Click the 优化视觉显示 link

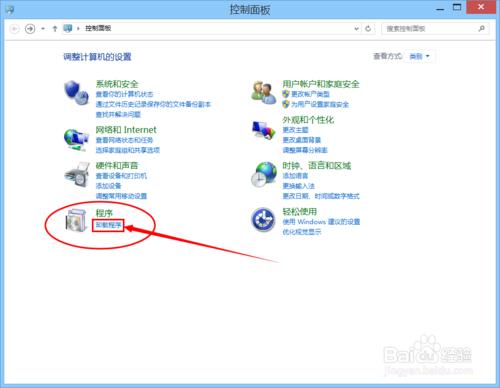pos(302,232)
